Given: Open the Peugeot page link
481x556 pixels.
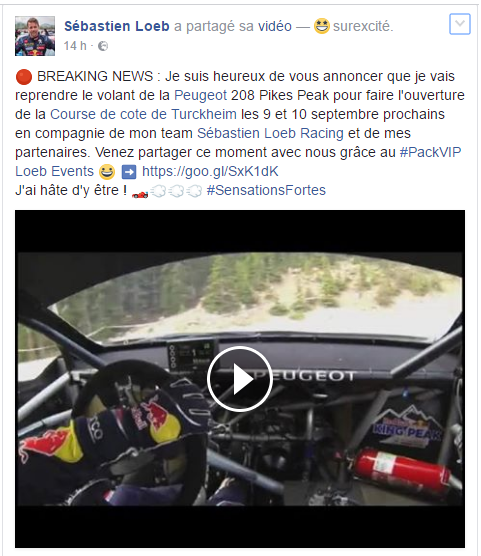Looking at the screenshot, I should (x=200, y=95).
